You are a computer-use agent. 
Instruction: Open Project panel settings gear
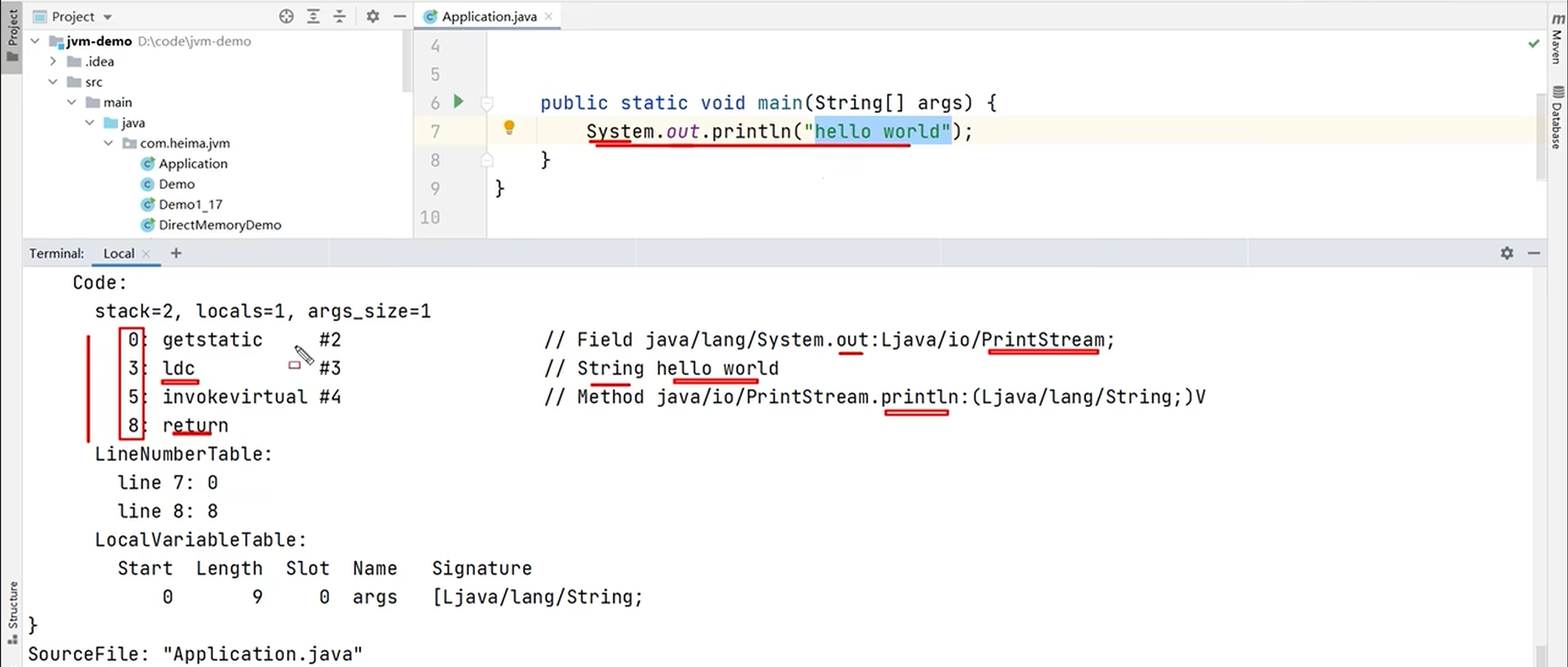pos(373,16)
